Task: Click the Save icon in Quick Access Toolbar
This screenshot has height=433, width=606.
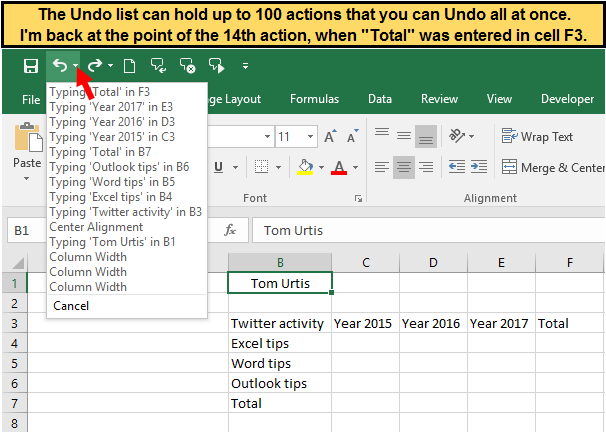Action: coord(31,66)
